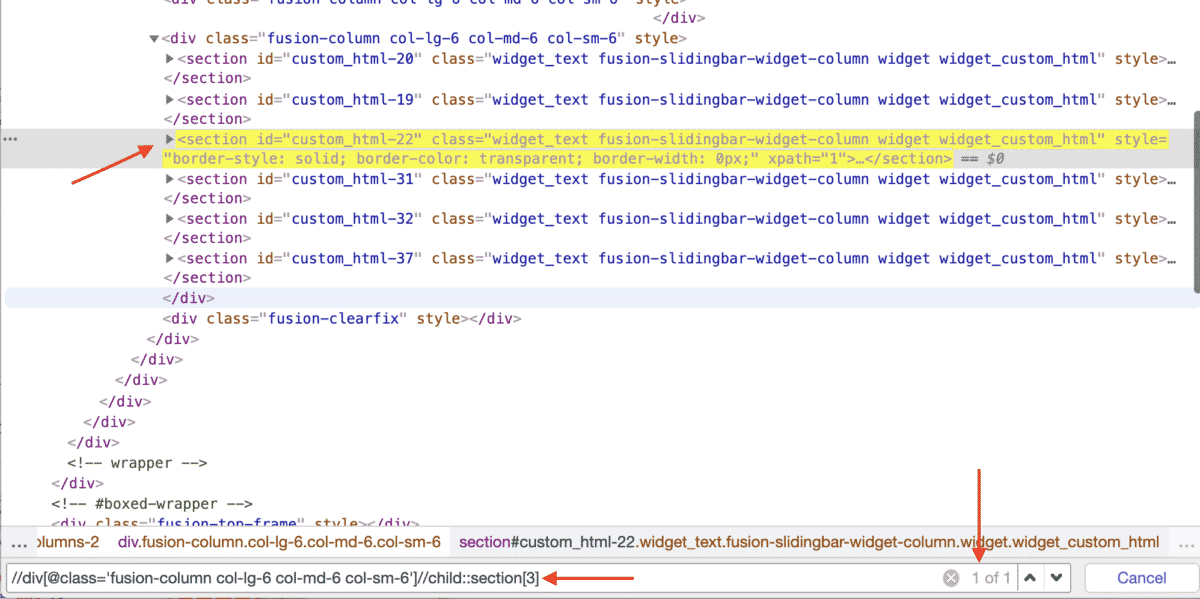Expand the custom_html-32 section node
Image resolution: width=1200 pixels, height=599 pixels.
170,218
